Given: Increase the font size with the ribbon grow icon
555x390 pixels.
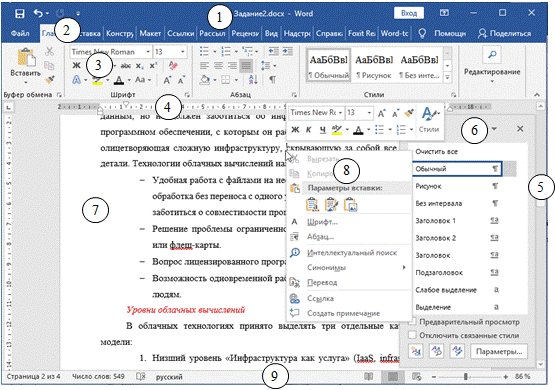Looking at the screenshot, I should point(167,80).
